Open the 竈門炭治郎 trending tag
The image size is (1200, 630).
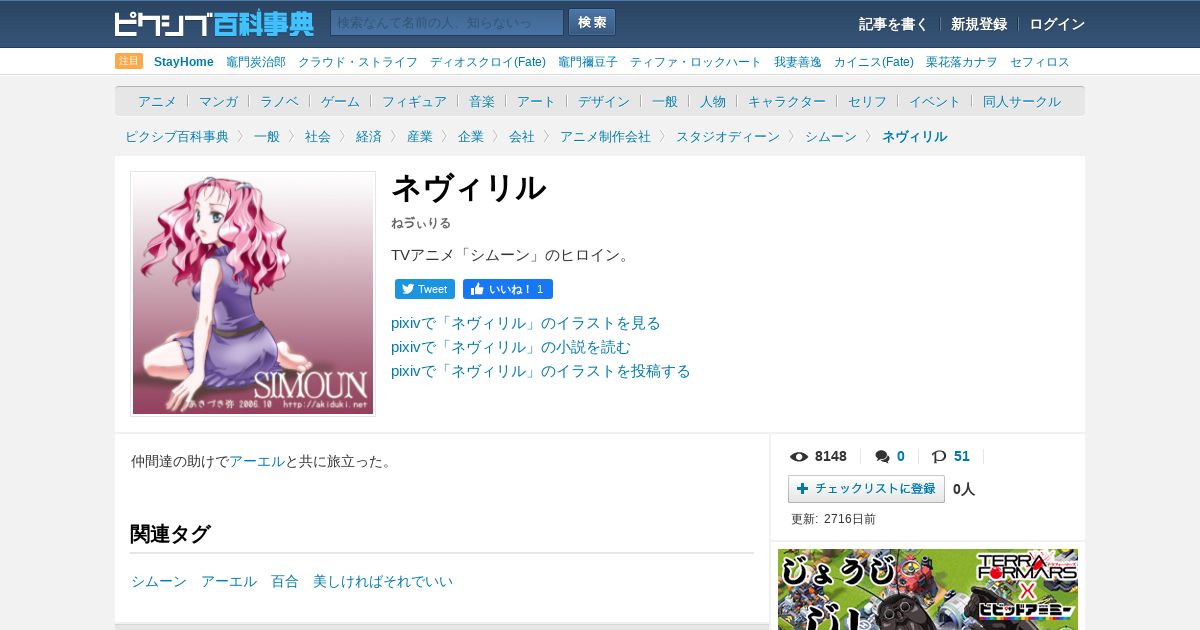pyautogui.click(x=256, y=62)
